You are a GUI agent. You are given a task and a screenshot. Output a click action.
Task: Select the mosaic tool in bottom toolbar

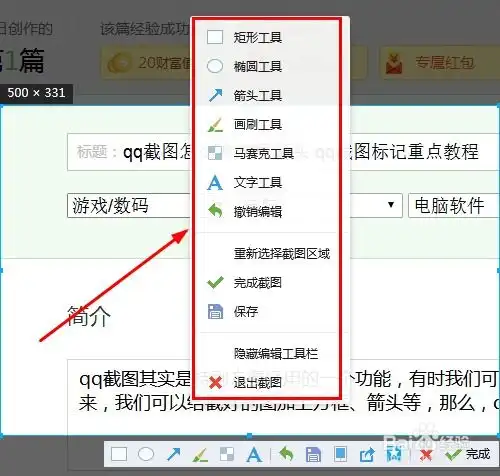coord(227,454)
